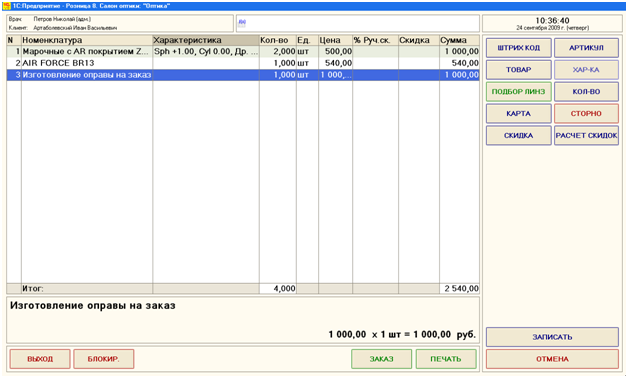This screenshot has width=628, height=378.
Task: Click the Номенклатура column header
Action: click(87, 40)
